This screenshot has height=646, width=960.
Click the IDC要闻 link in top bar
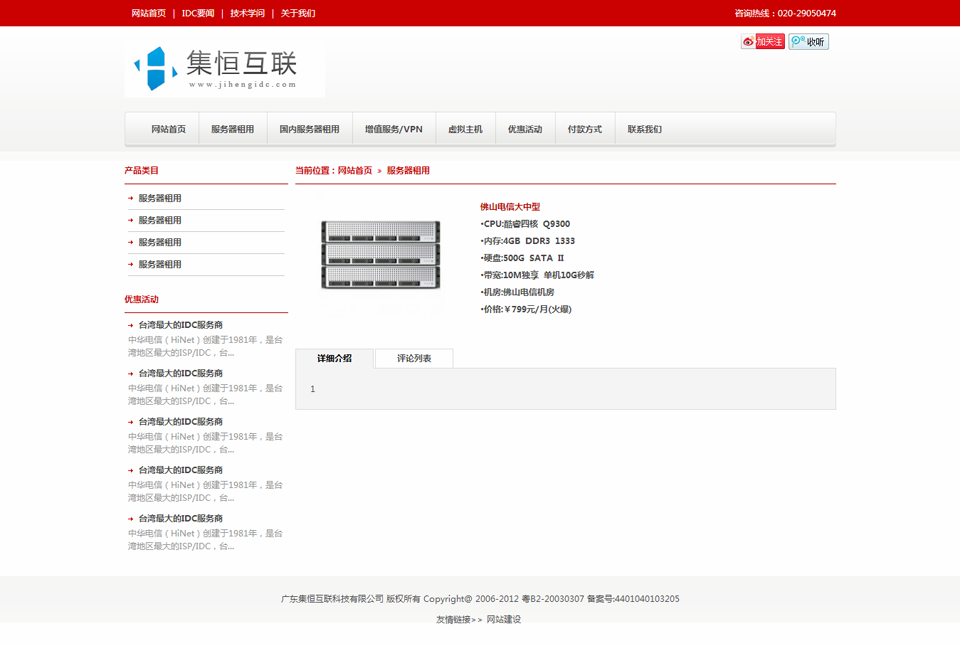click(198, 14)
